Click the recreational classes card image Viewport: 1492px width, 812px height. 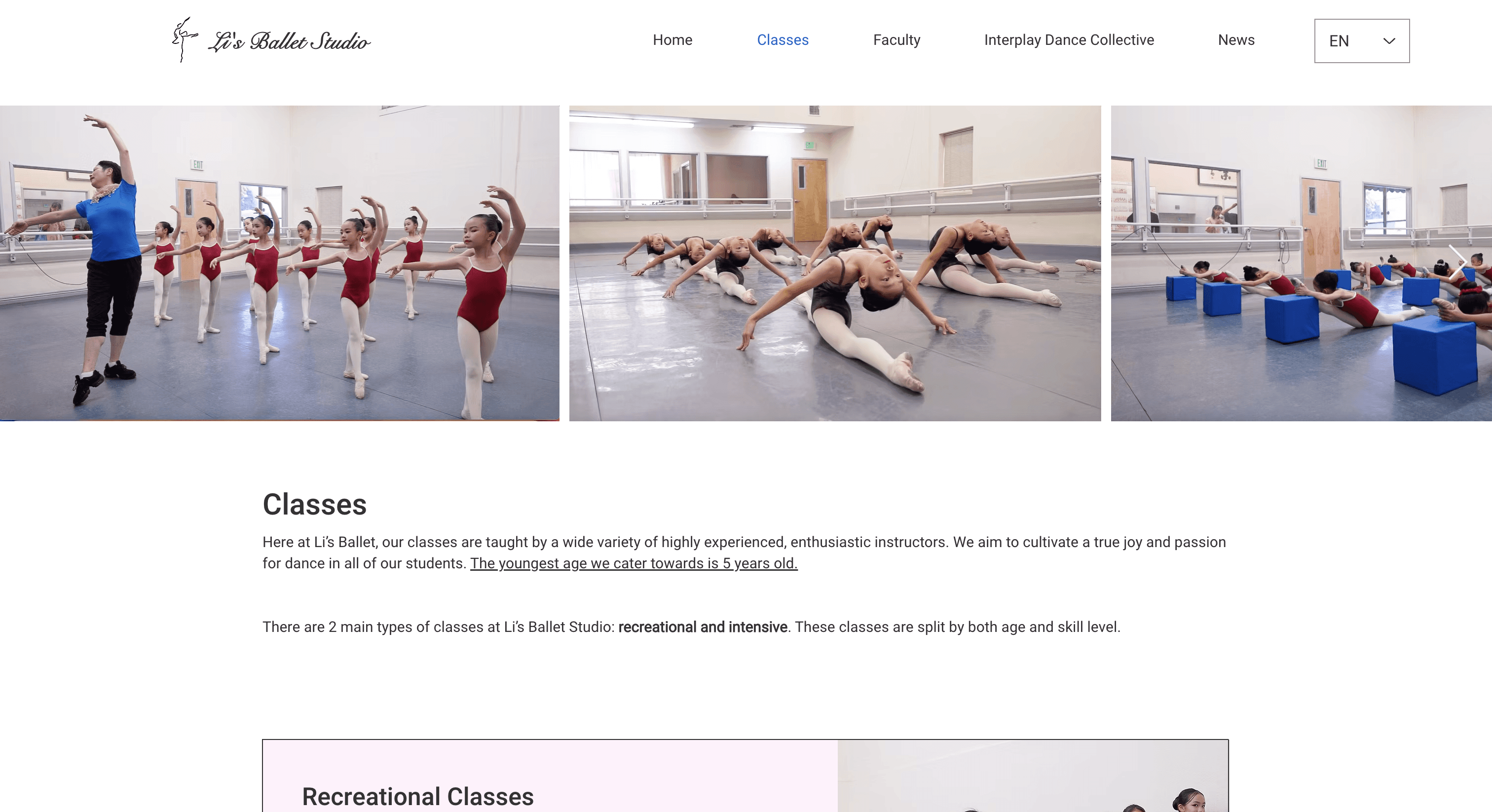[1033, 776]
